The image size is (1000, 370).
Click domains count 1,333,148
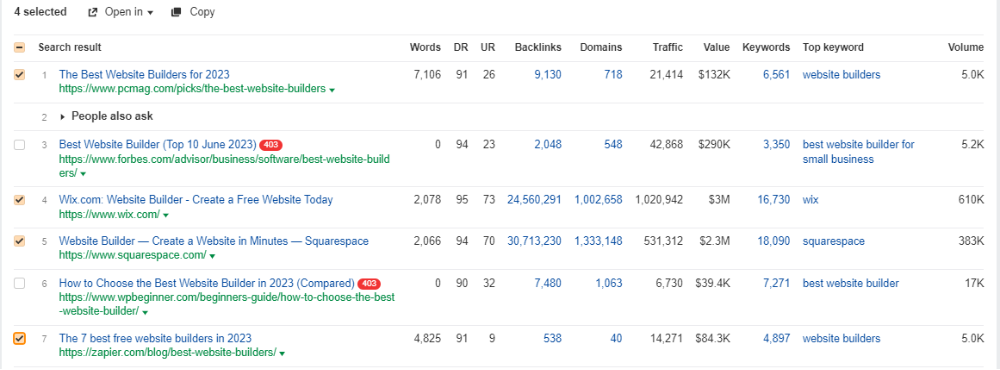coord(598,241)
